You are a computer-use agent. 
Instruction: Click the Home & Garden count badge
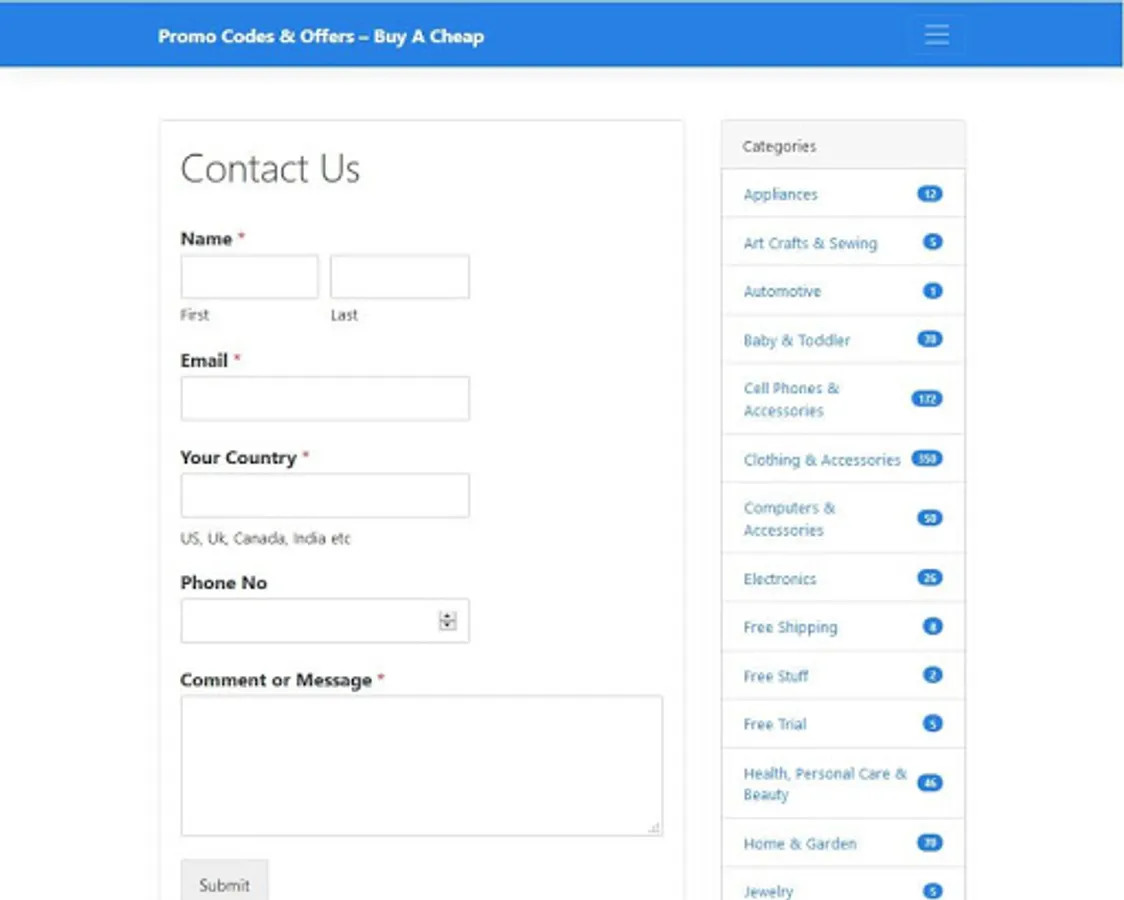[x=930, y=843]
